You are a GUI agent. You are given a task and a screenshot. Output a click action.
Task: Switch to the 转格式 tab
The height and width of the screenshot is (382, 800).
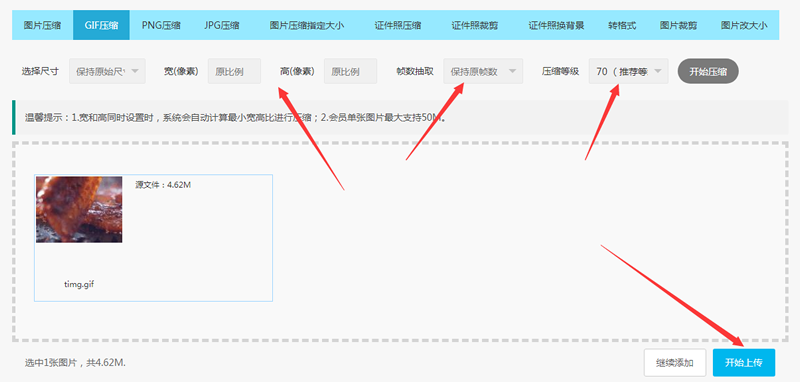click(x=622, y=25)
